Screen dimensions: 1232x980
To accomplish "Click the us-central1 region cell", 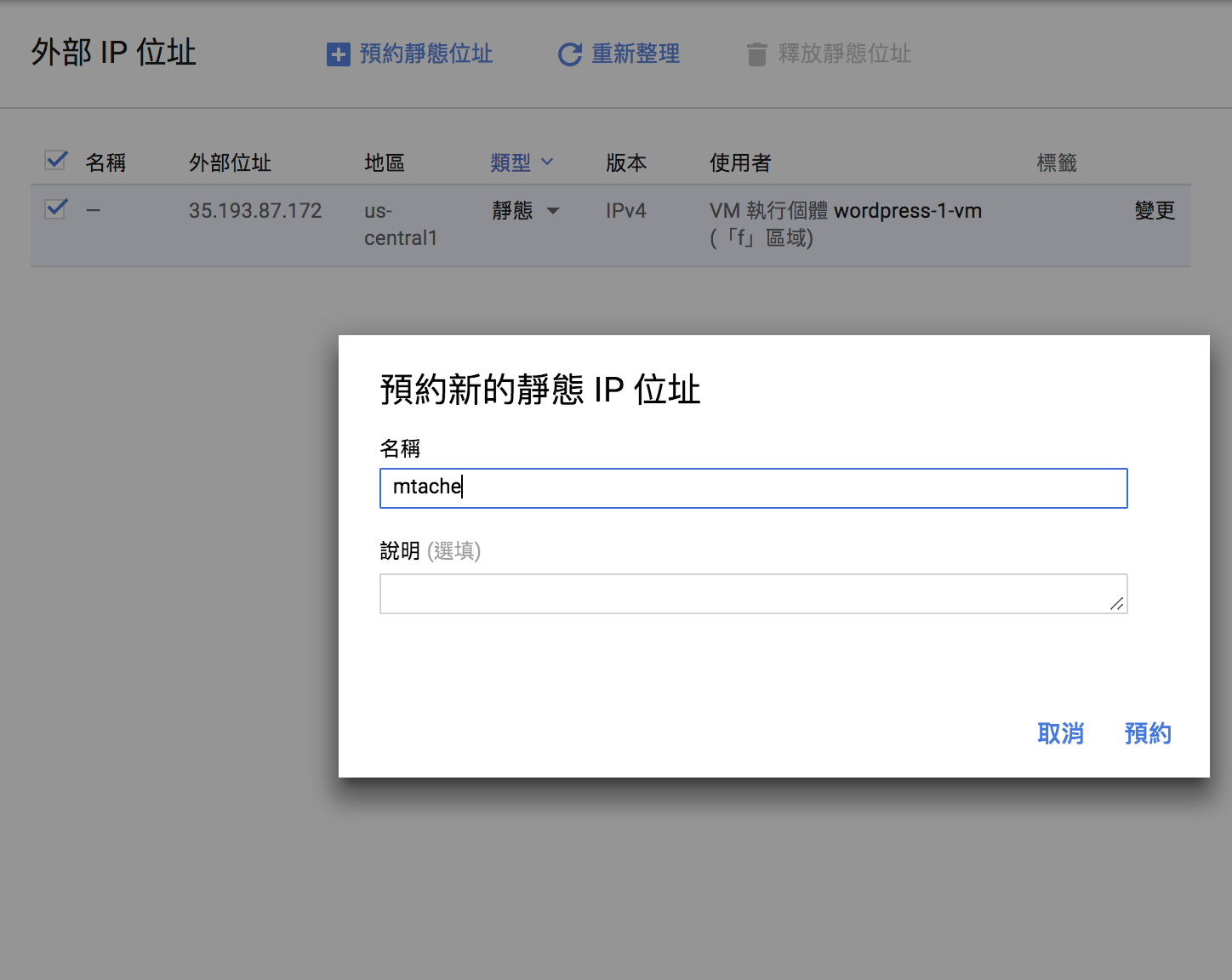I will tap(401, 225).
